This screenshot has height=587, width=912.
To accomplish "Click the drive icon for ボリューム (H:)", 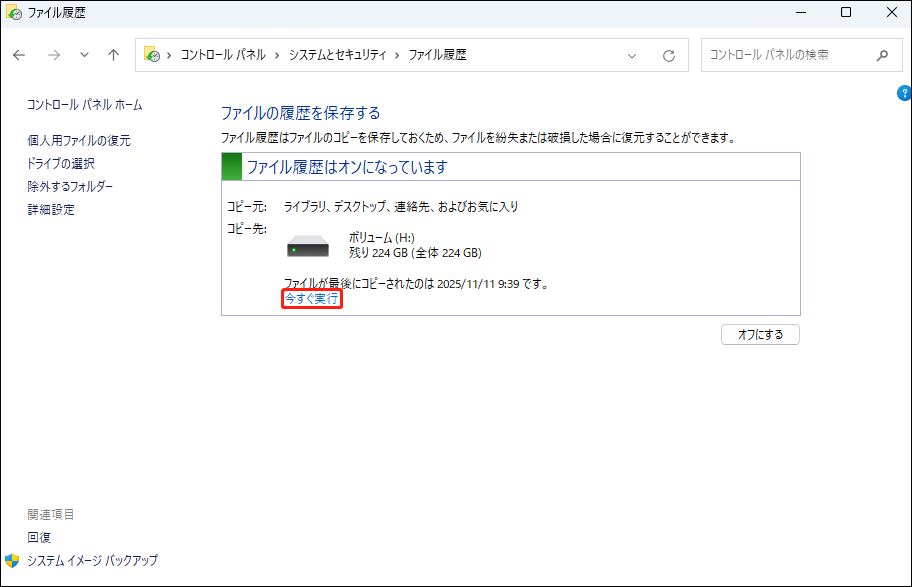I will click(307, 247).
